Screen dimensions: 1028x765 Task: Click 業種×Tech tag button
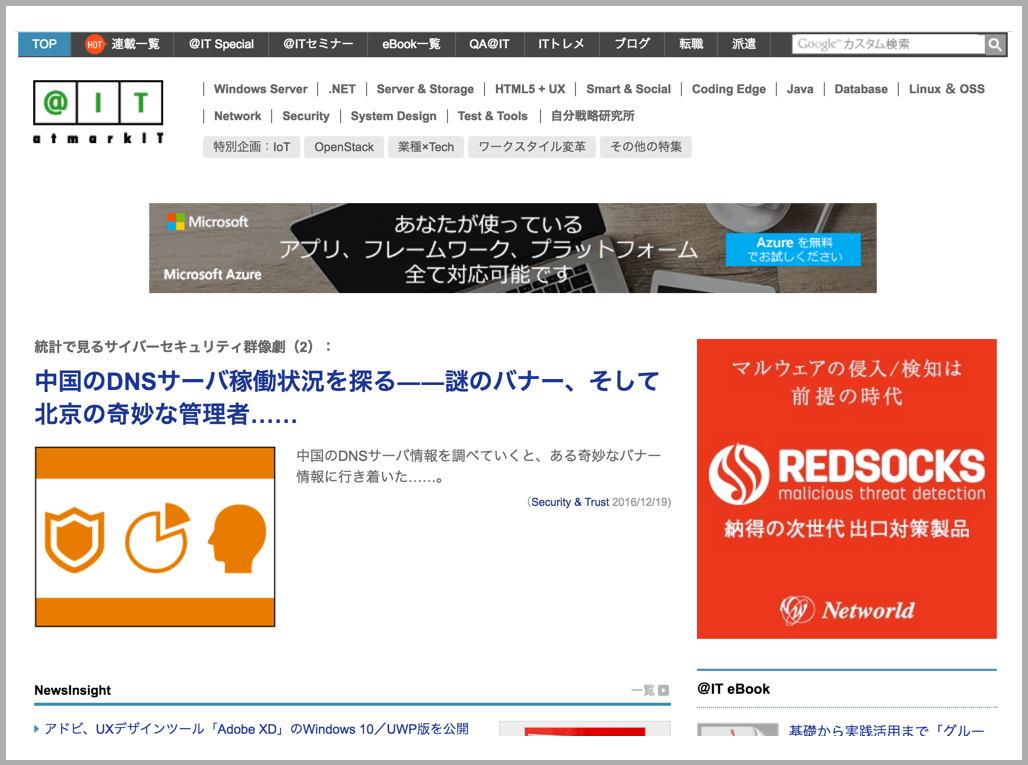tap(425, 147)
